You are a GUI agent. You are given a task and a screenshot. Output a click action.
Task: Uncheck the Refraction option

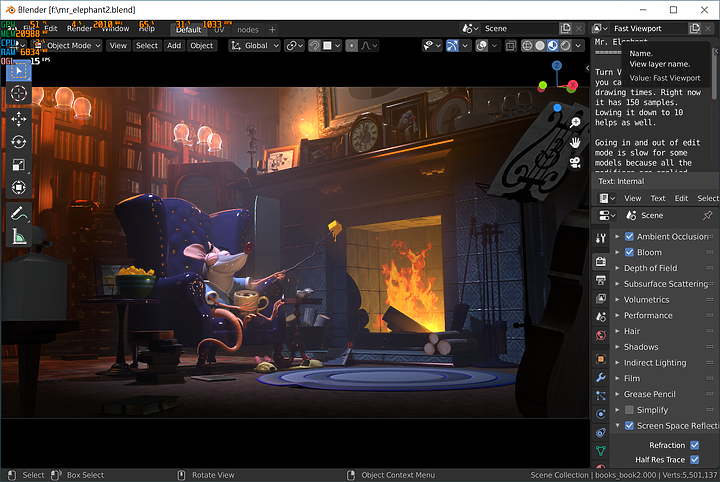(x=695, y=445)
